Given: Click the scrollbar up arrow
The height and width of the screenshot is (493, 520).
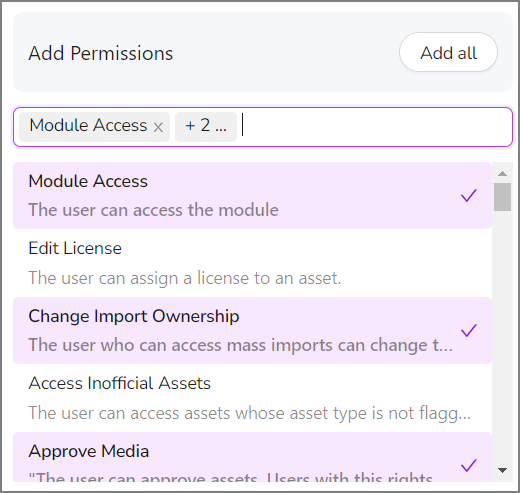Looking at the screenshot, I should (502, 173).
